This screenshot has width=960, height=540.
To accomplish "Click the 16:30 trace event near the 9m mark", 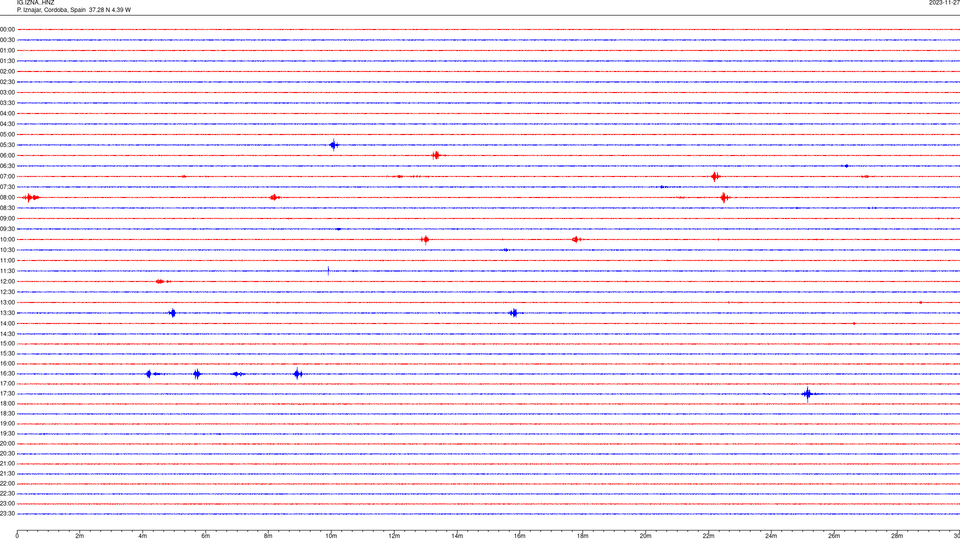I will 298,373.
